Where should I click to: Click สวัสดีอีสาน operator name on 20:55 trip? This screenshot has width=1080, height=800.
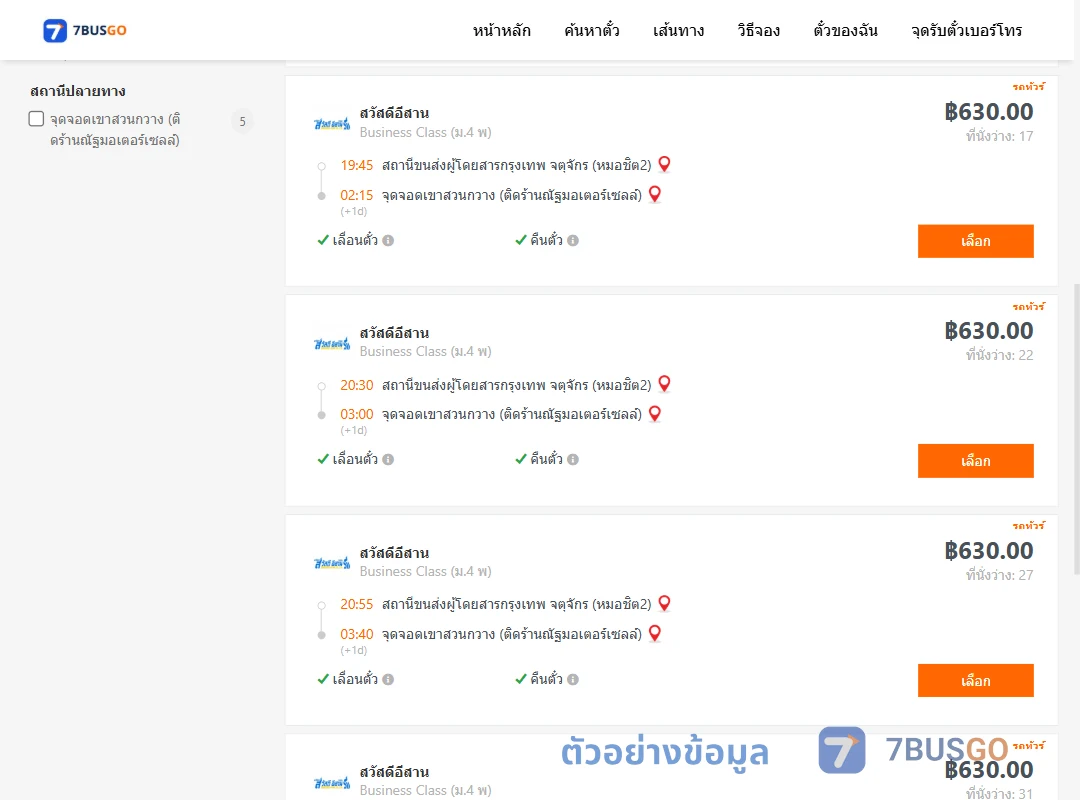(394, 553)
